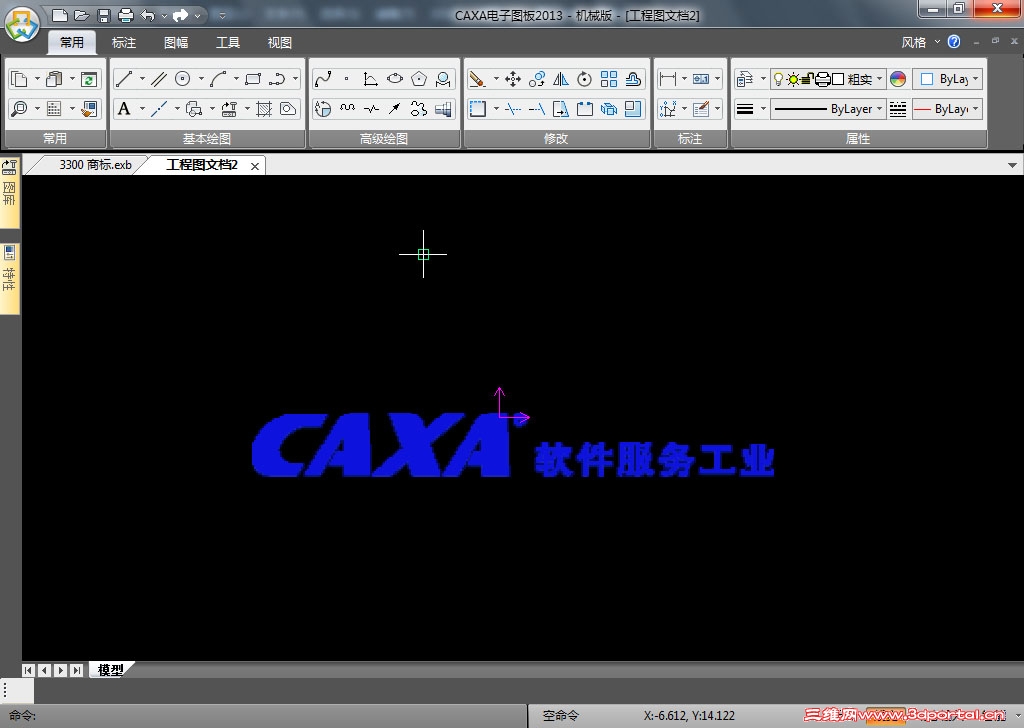The image size is (1024, 728).
Task: Click the Zoom magnifier tool
Action: pyautogui.click(x=19, y=109)
